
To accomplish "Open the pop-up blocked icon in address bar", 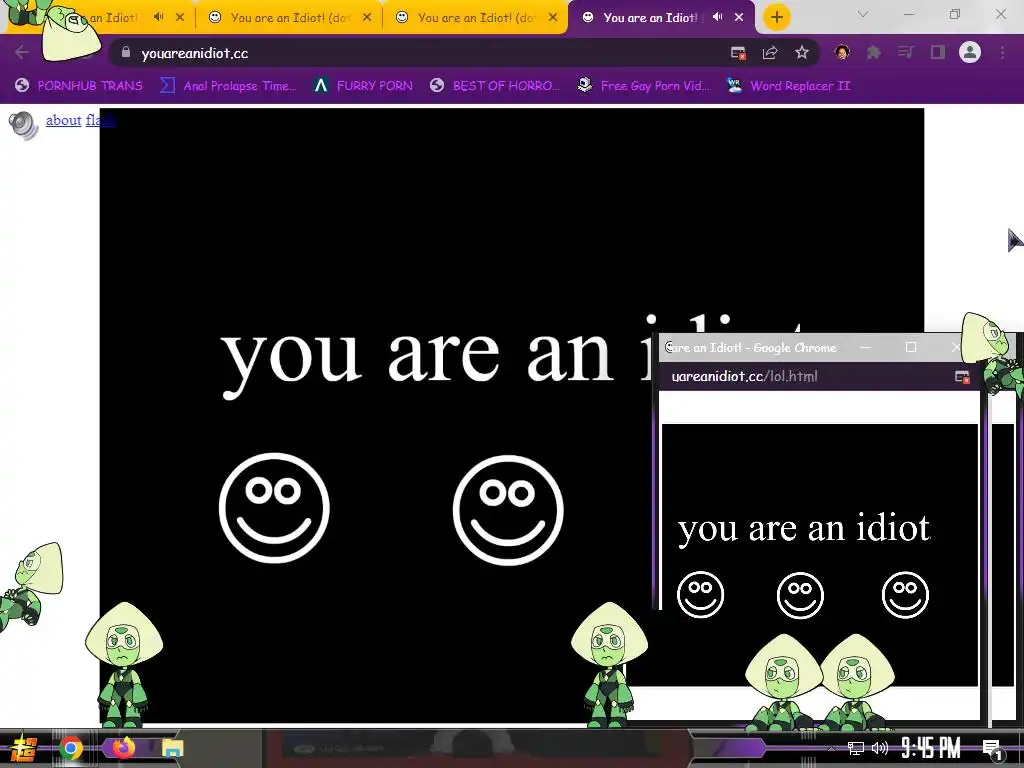I will [738, 53].
